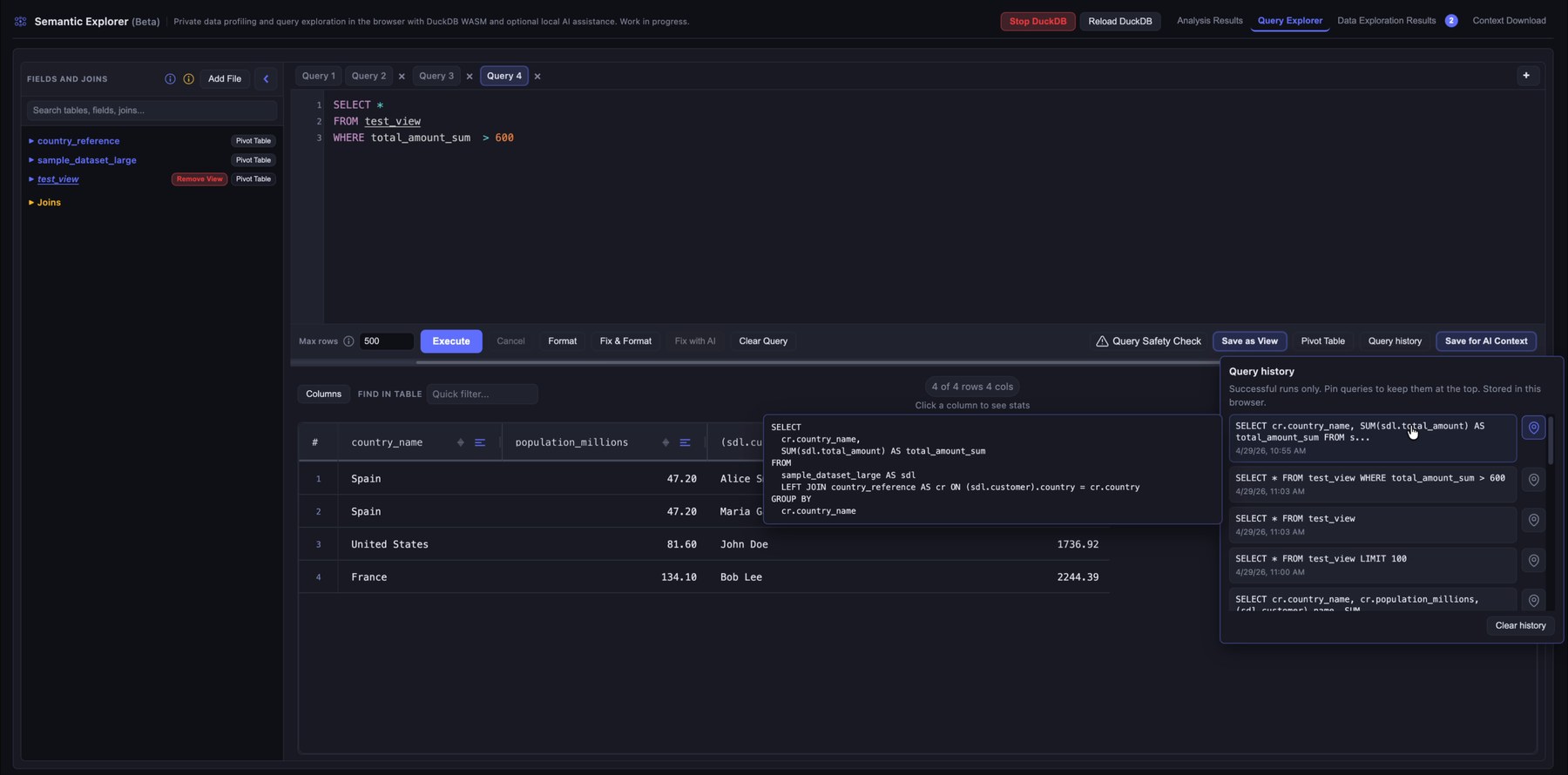Open the Query Explorer tab

tap(1289, 21)
